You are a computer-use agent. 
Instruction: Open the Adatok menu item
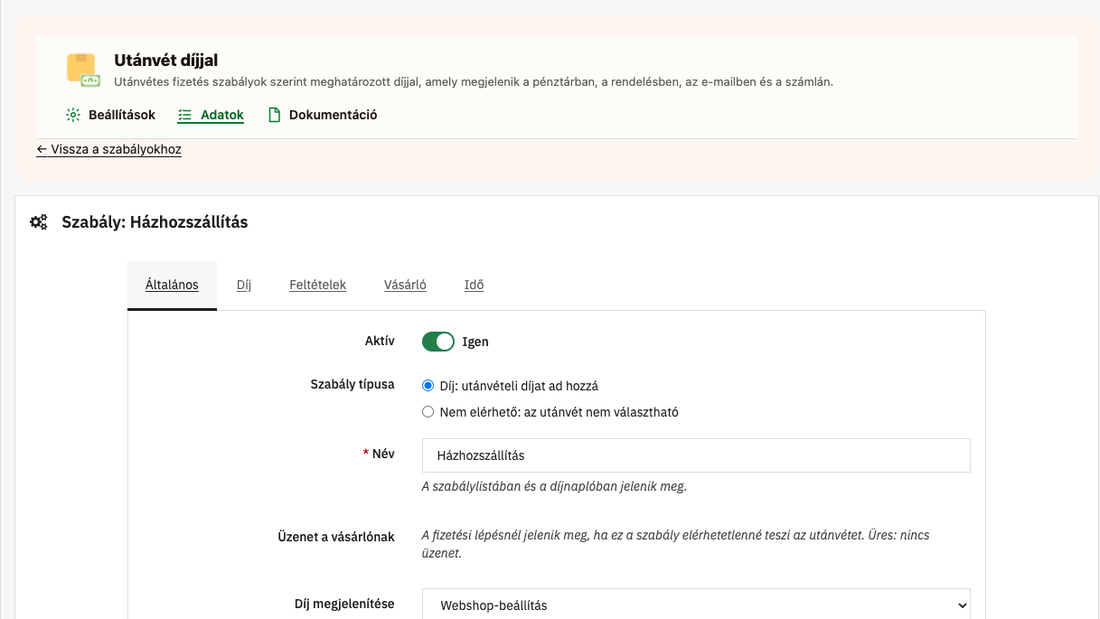(210, 115)
